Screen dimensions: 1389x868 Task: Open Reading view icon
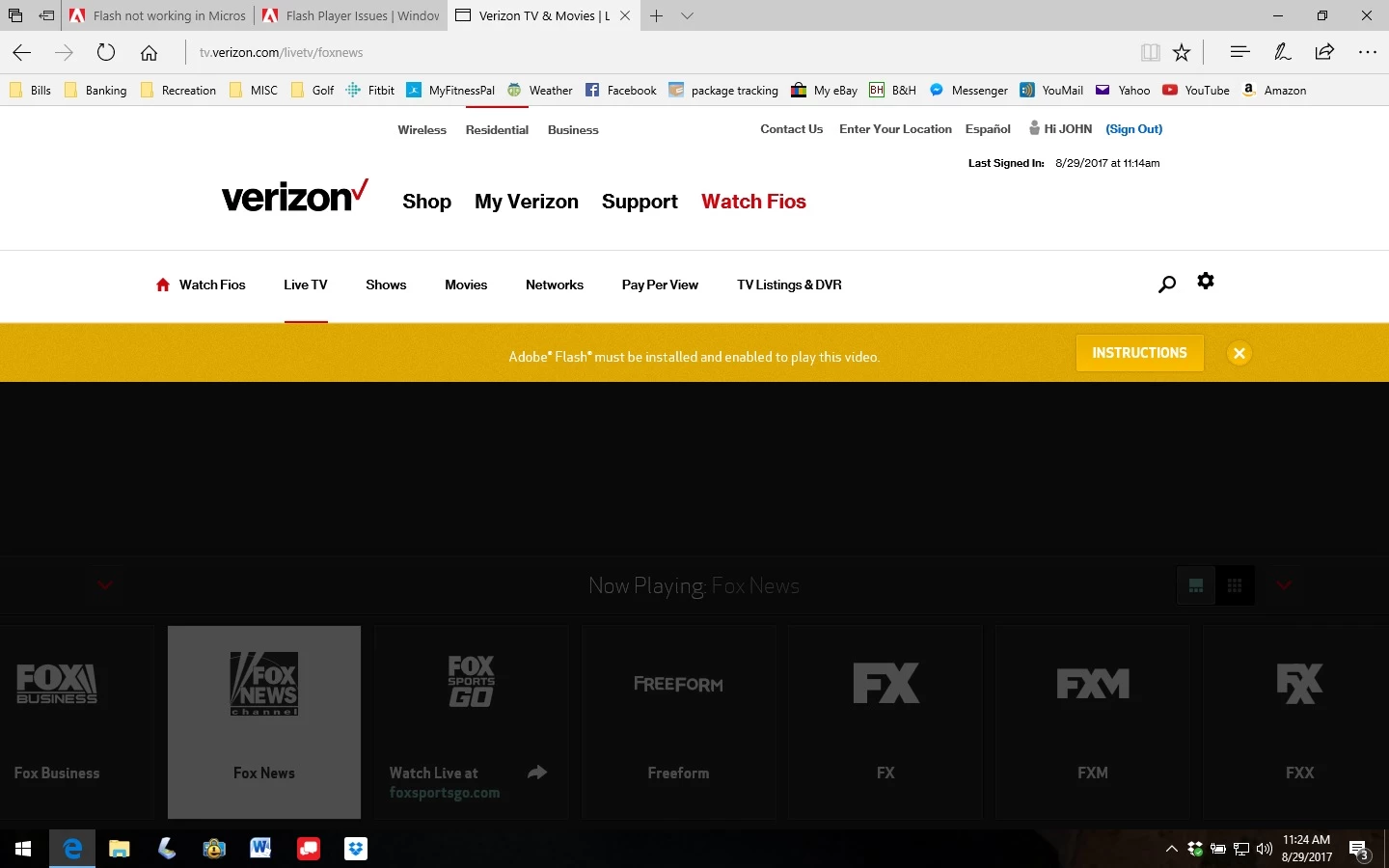tap(1150, 53)
